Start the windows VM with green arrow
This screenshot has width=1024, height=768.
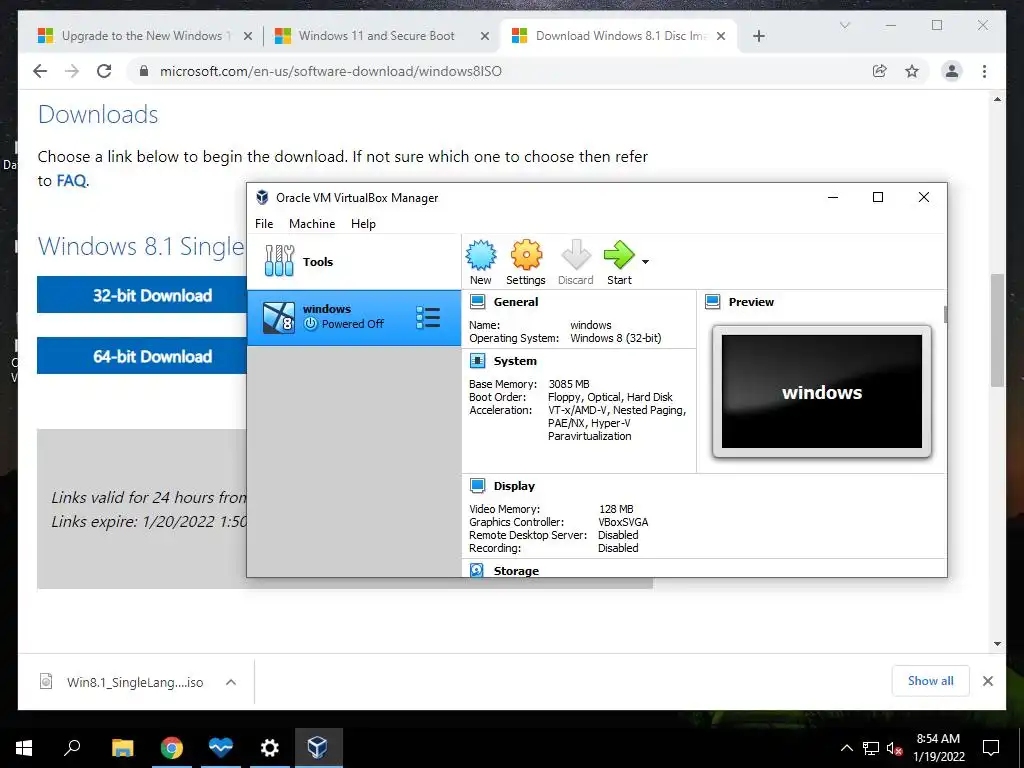pyautogui.click(x=618, y=263)
